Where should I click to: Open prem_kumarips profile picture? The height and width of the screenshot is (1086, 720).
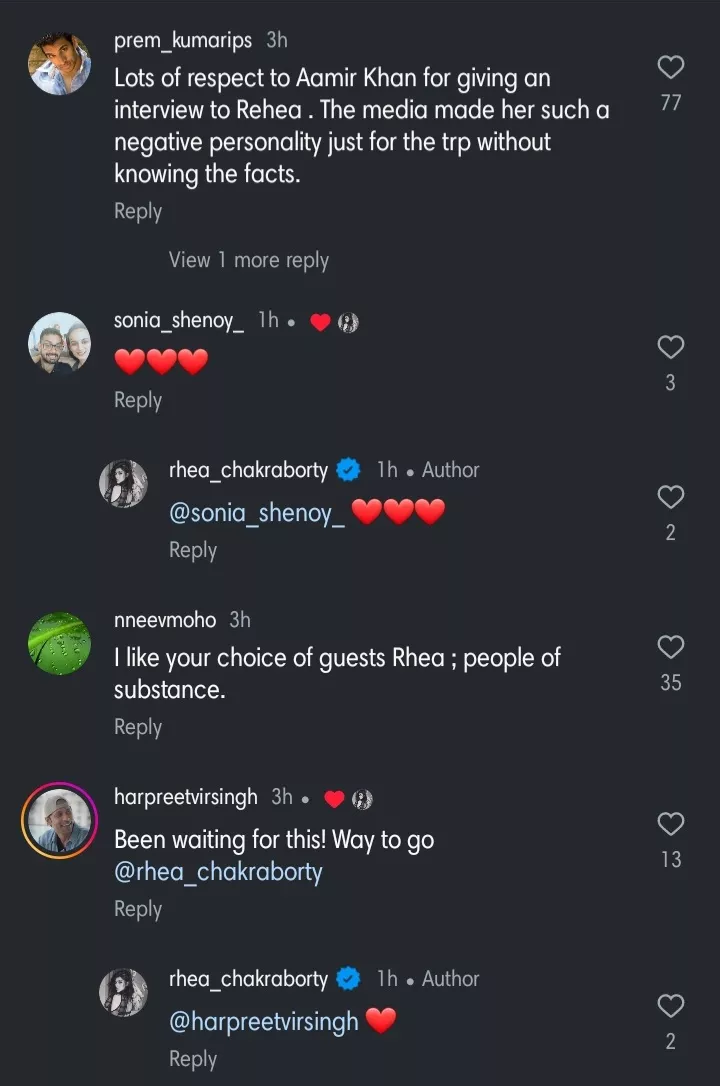pos(59,64)
